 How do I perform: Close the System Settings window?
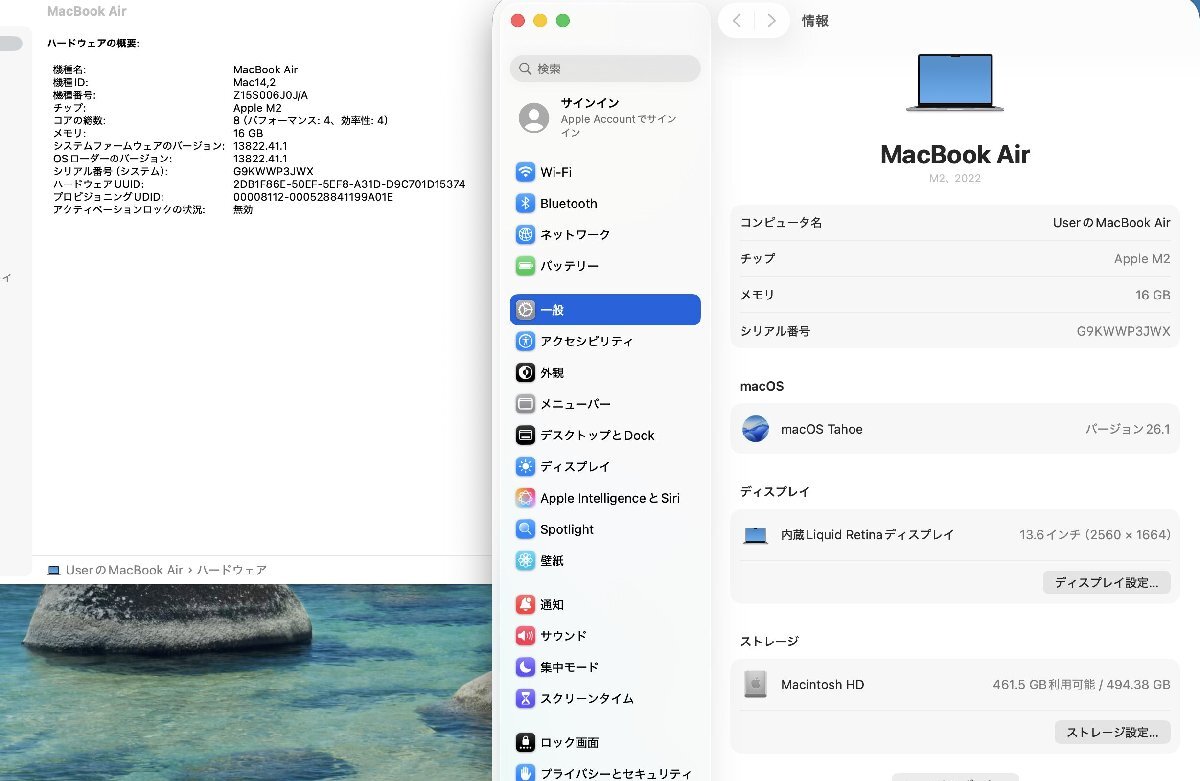coord(517,20)
